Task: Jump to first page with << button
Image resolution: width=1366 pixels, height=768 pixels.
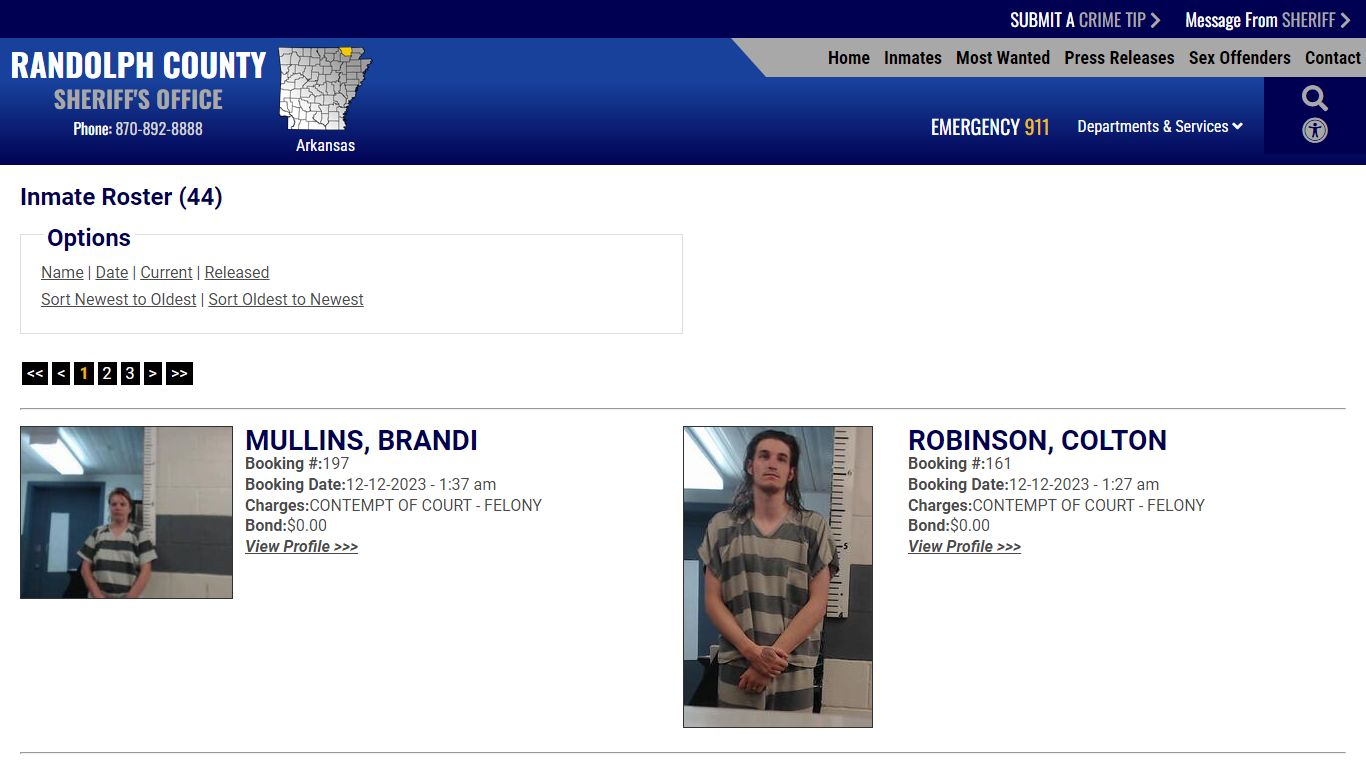Action: pos(35,373)
